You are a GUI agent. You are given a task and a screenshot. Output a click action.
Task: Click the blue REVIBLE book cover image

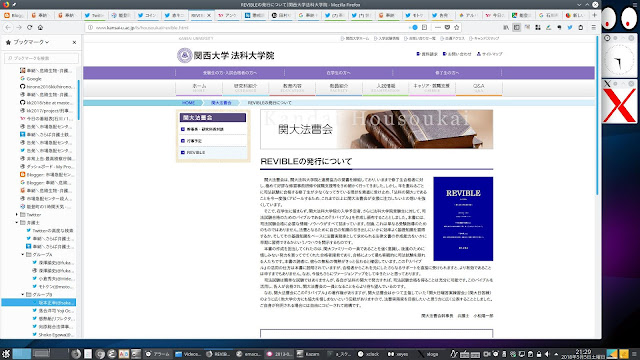coord(463,218)
